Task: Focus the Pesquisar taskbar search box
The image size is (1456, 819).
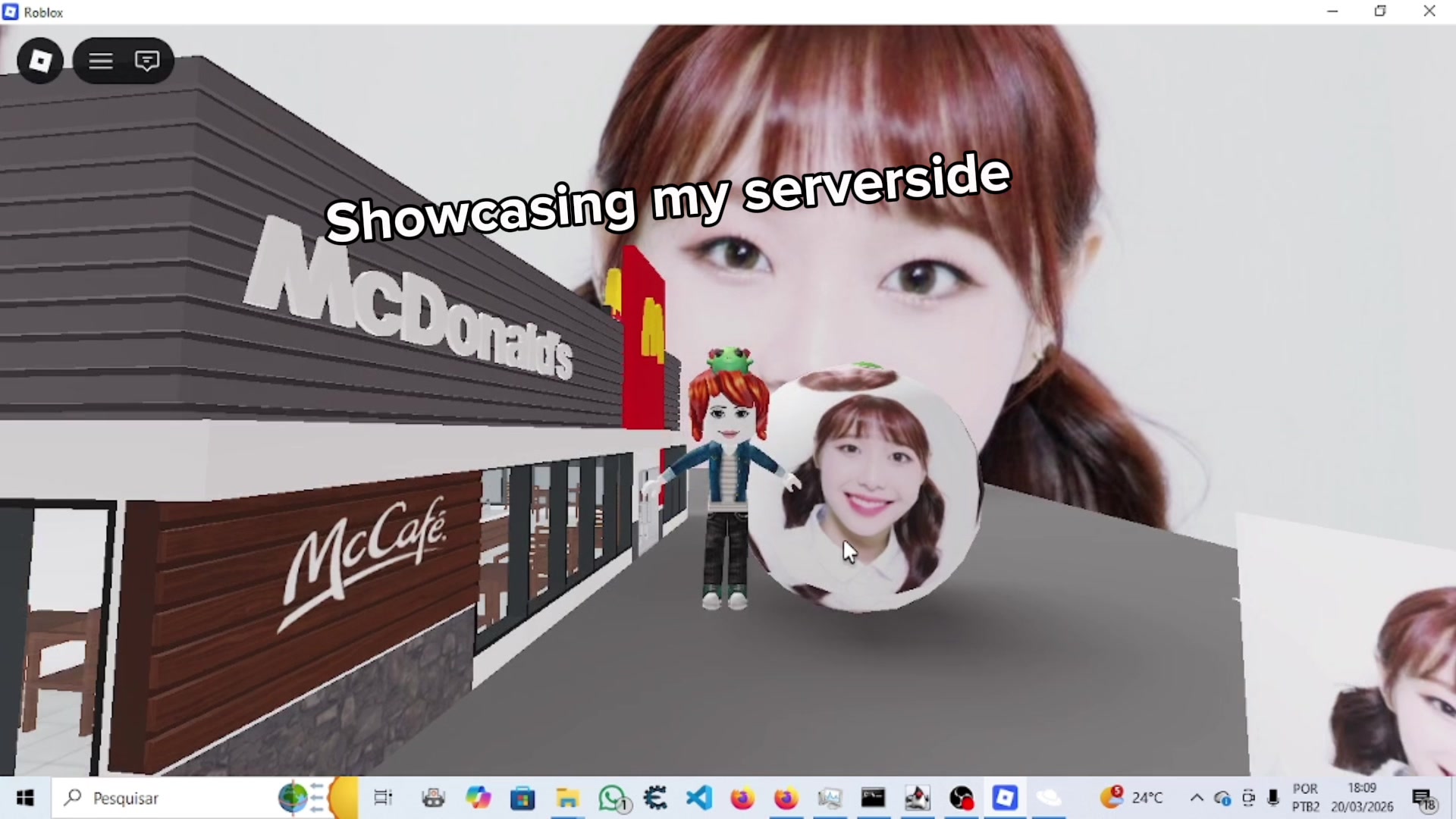Action: click(x=205, y=798)
